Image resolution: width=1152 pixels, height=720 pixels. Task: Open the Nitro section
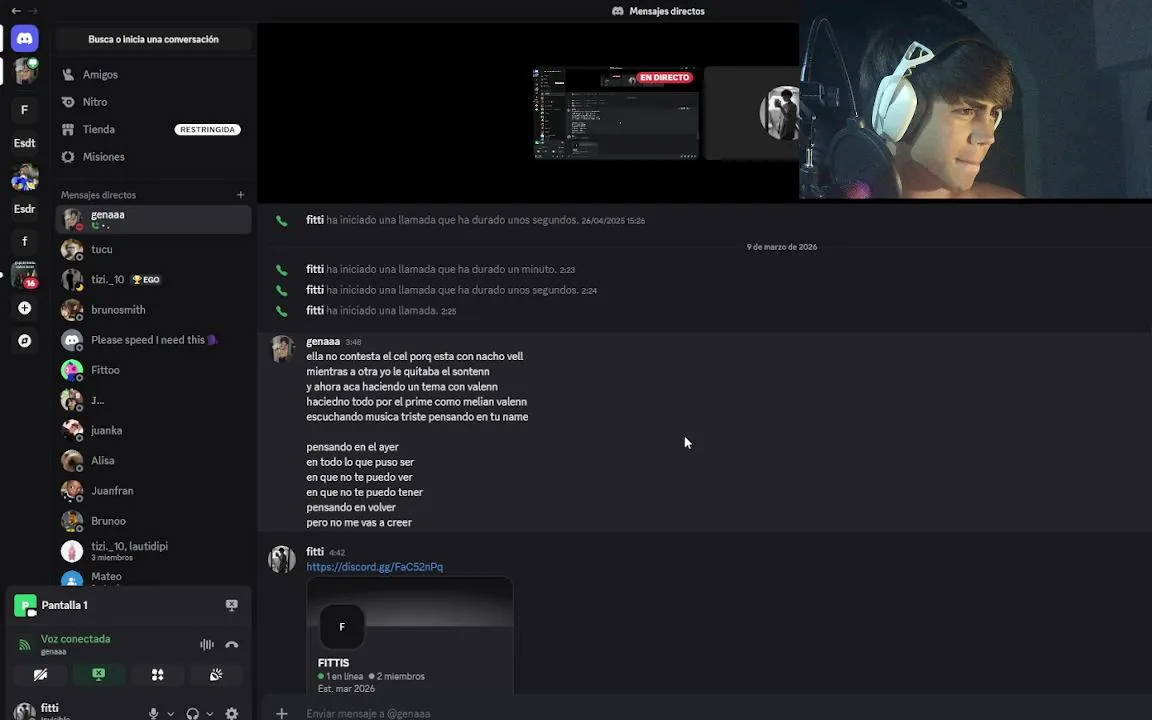(x=154, y=101)
